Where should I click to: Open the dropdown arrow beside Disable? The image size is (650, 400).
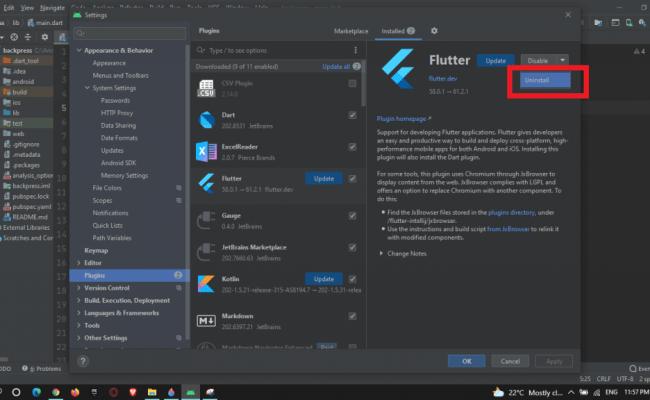click(563, 61)
